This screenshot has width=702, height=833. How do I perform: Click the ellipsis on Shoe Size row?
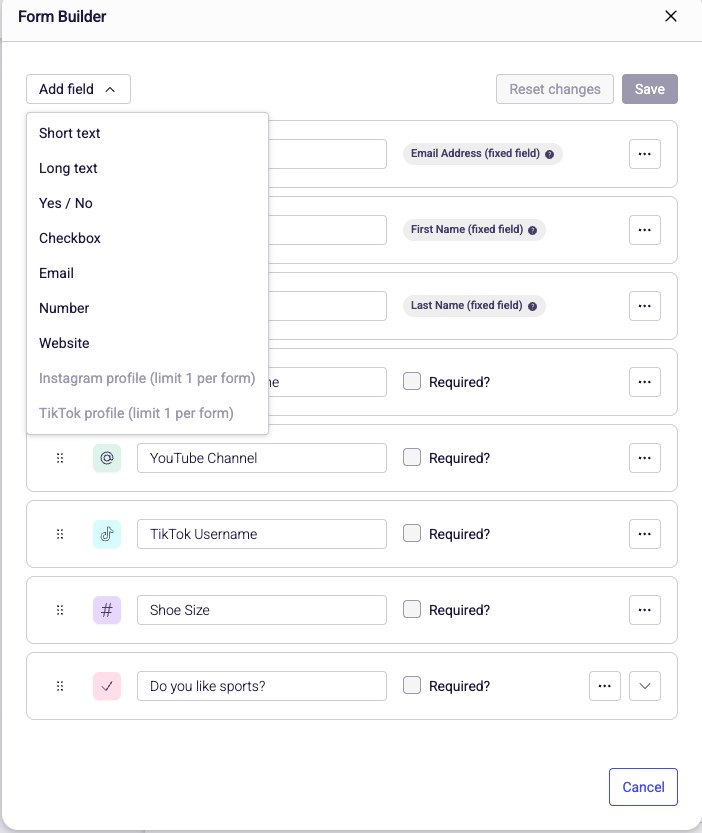(x=645, y=610)
